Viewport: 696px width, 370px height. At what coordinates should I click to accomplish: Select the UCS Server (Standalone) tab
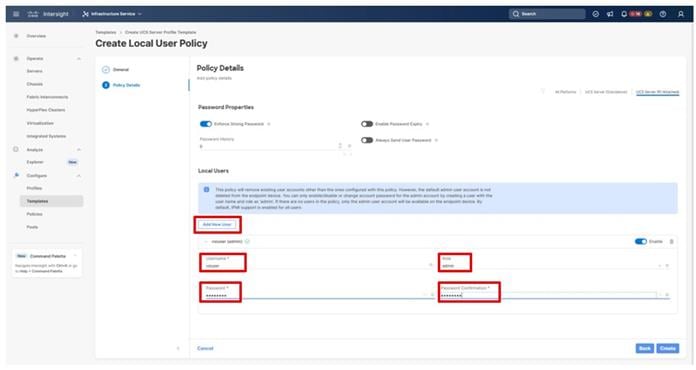coord(606,92)
